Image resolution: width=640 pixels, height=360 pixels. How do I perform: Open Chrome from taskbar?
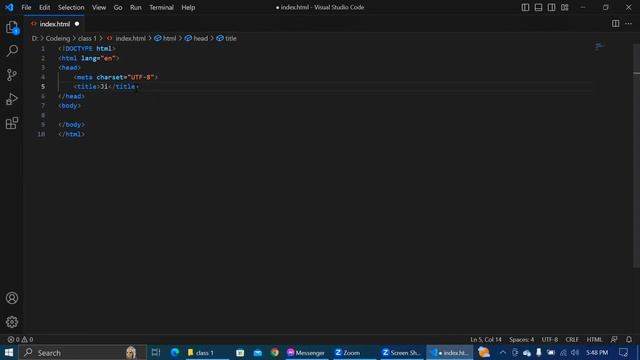point(275,353)
